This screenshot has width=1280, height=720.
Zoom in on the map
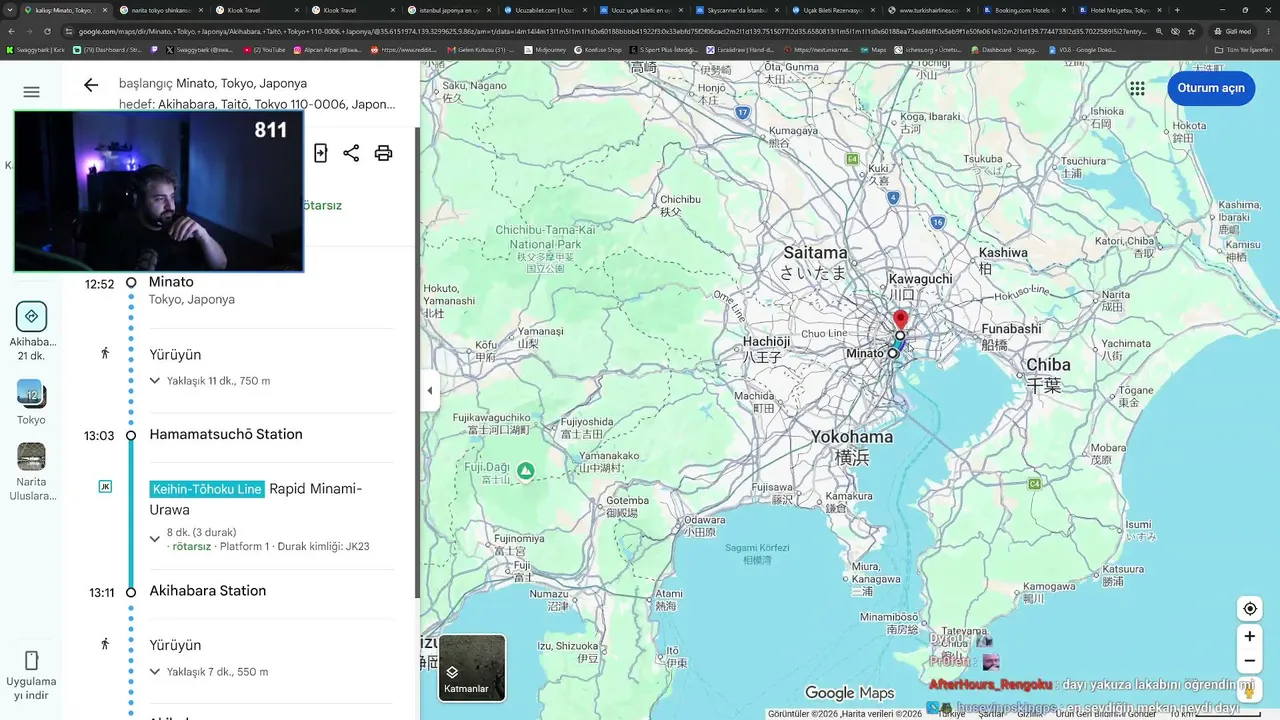[x=1250, y=636]
